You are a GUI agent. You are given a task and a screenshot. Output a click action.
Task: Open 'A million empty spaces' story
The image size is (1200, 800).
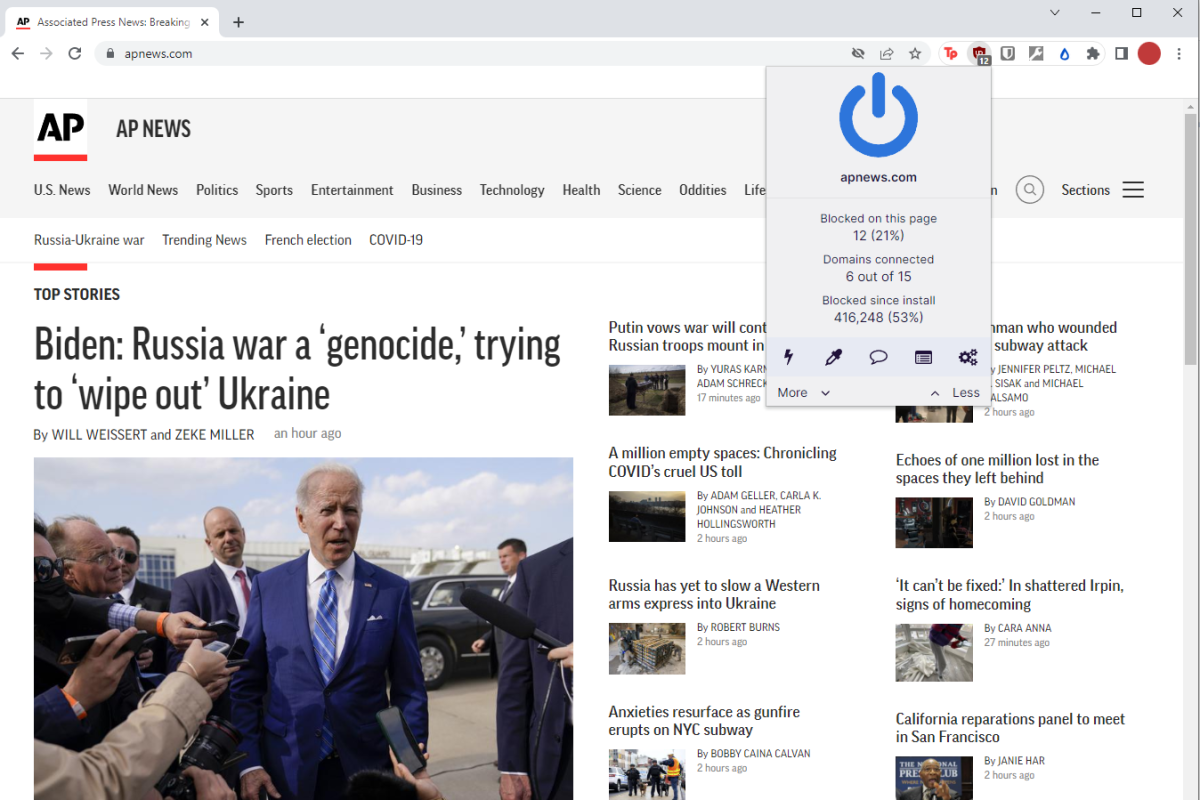pyautogui.click(x=722, y=462)
